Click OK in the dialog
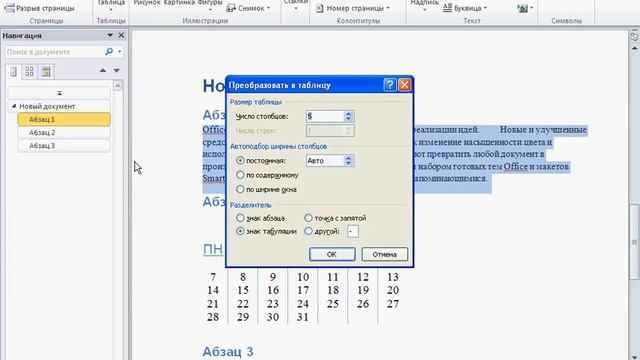 (x=332, y=254)
